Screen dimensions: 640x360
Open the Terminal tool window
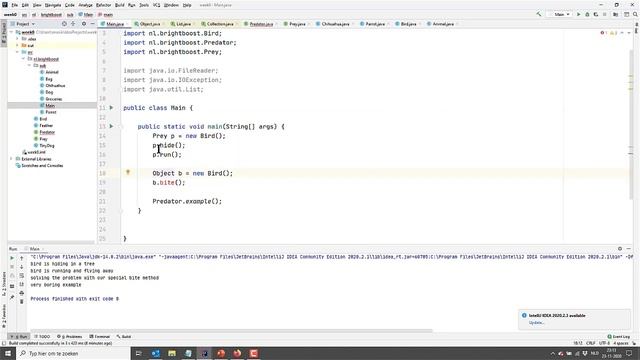(100, 337)
